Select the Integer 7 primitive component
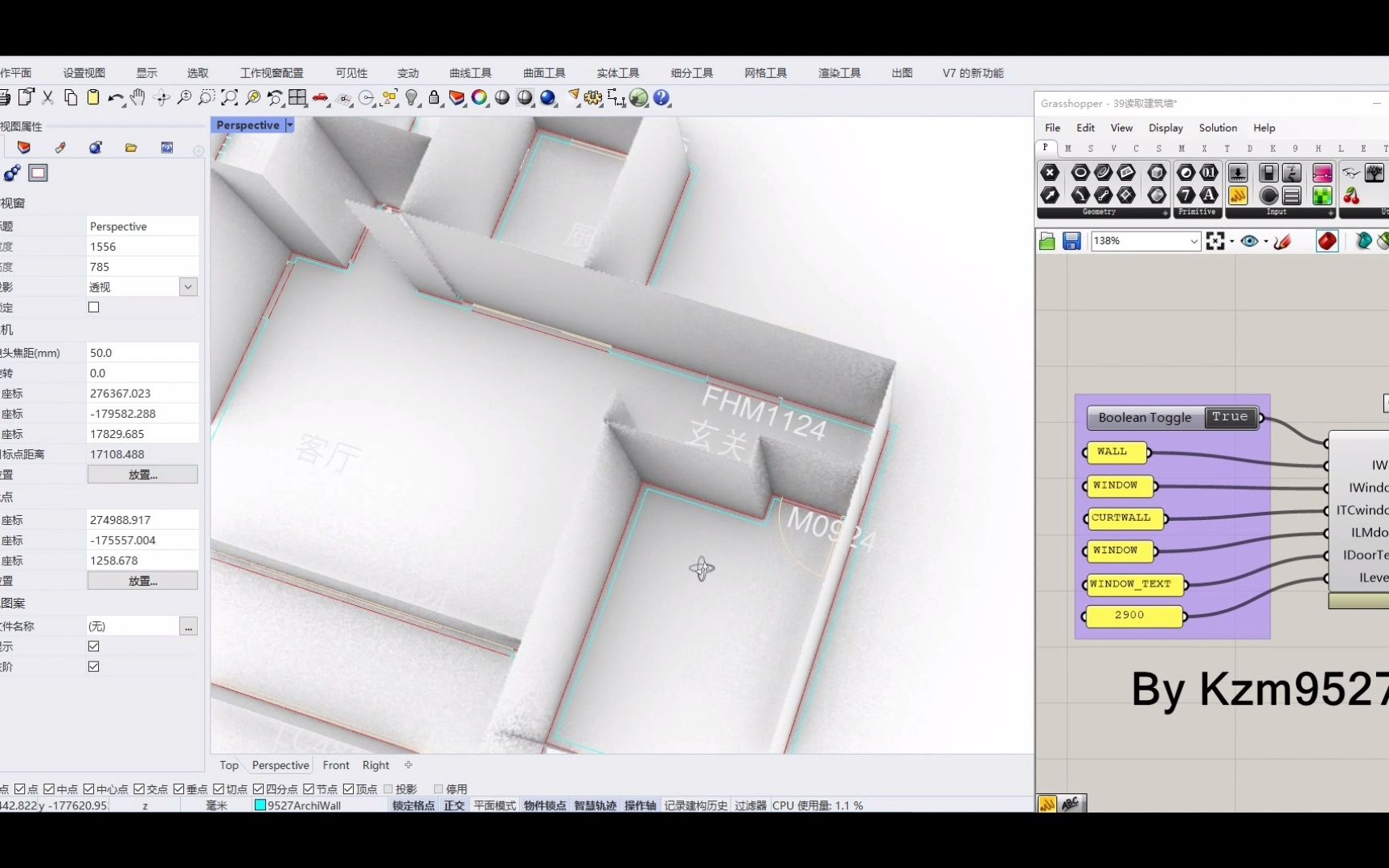 (x=1186, y=195)
